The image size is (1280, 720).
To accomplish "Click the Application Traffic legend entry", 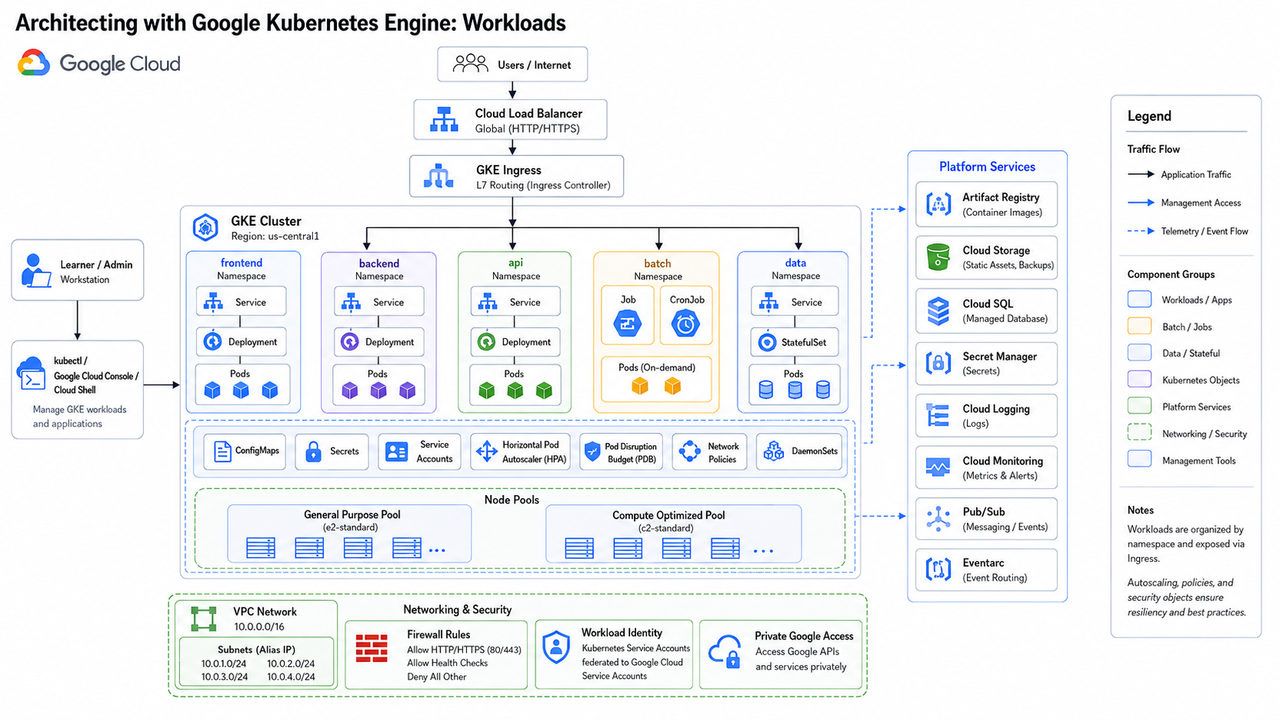I will pos(1196,175).
